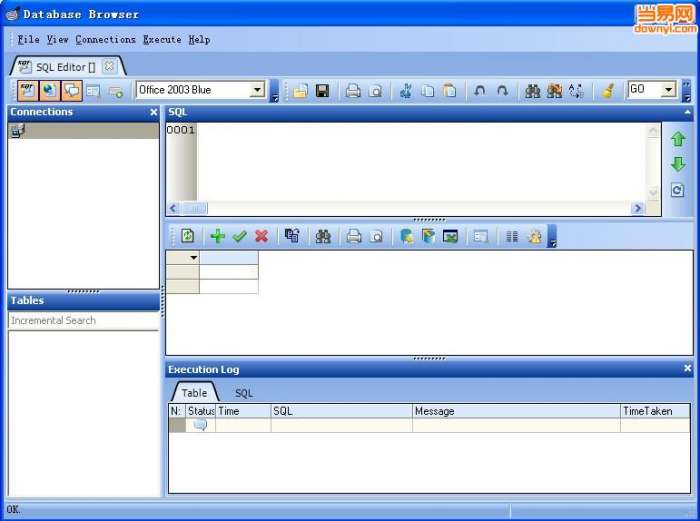
Task: Open the Execute menu
Action: coord(162,39)
